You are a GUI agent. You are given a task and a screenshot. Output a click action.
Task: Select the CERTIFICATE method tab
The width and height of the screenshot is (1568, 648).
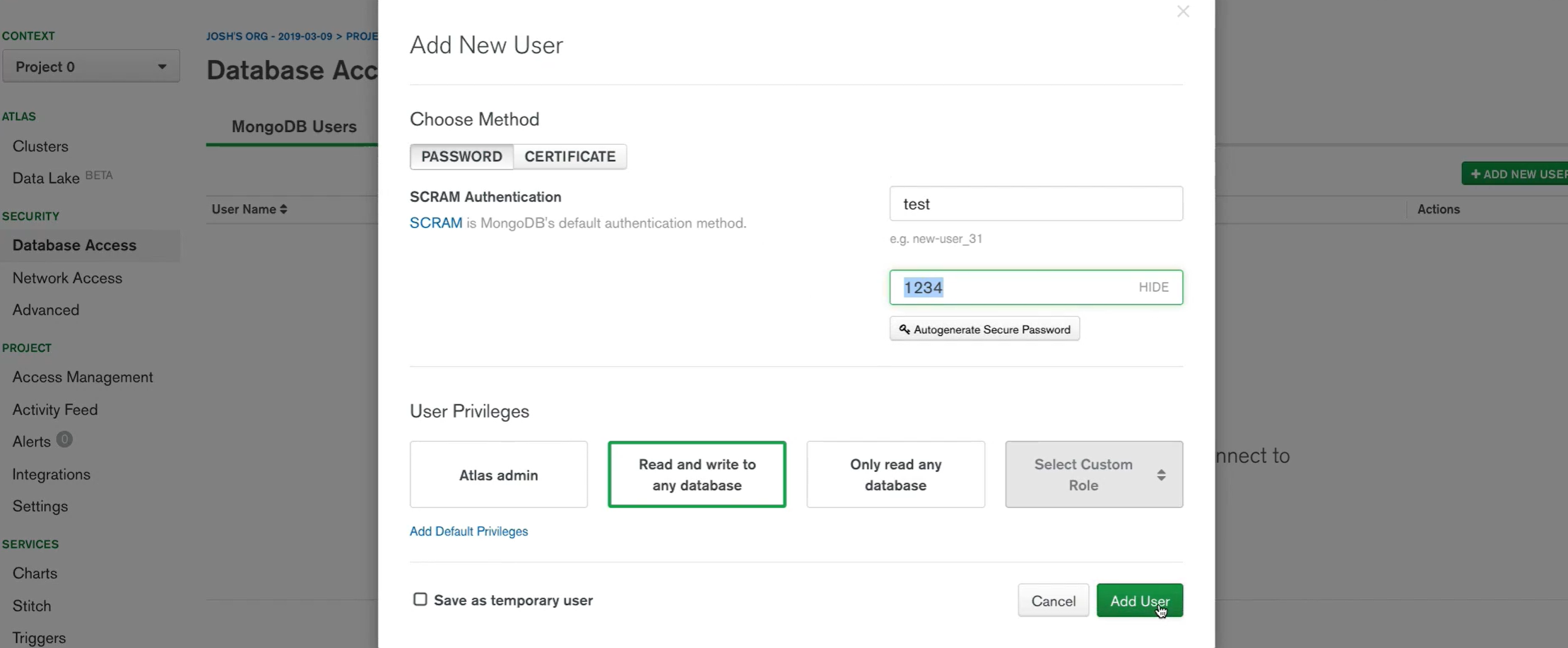(x=570, y=156)
